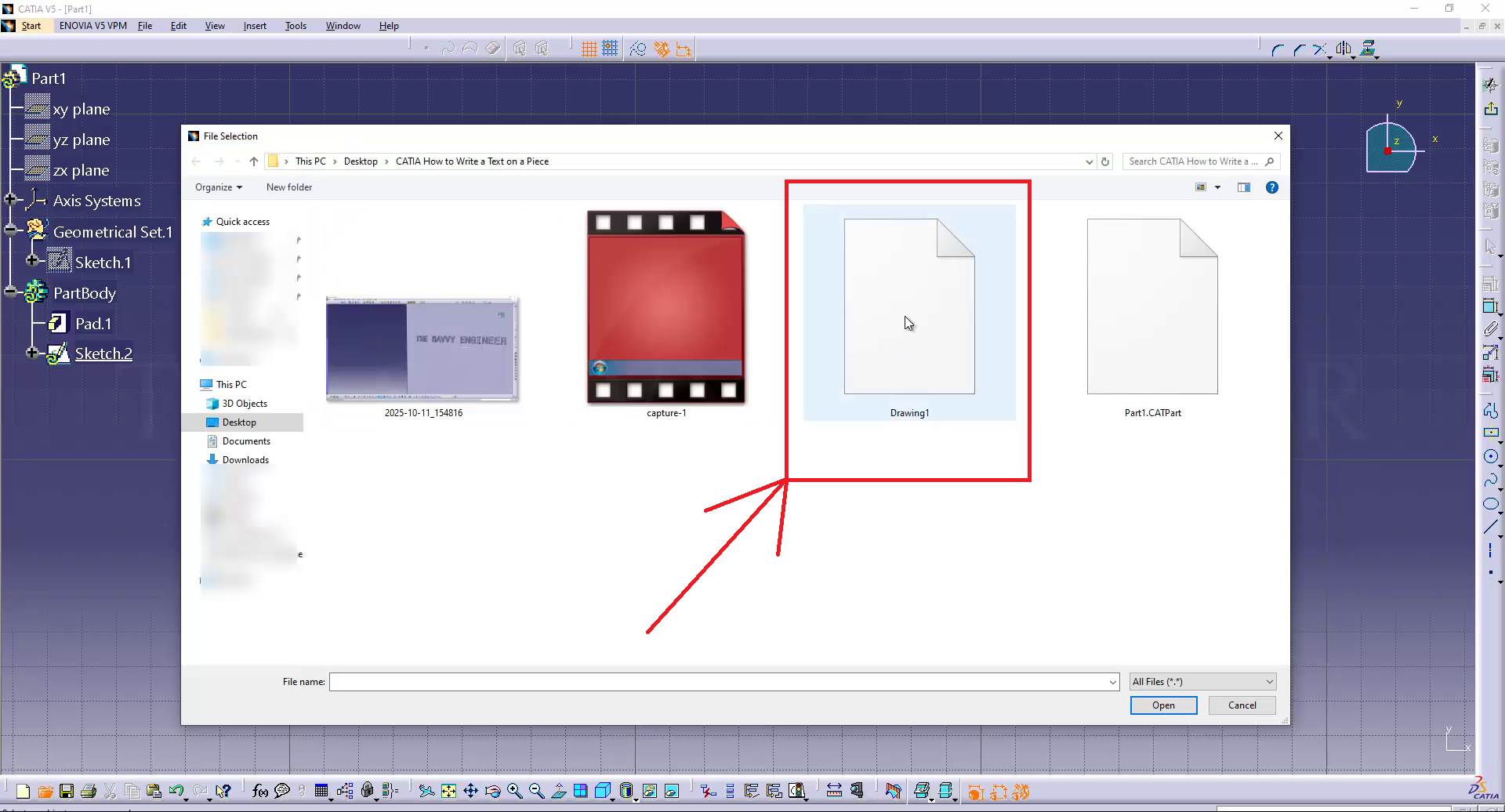
Task: Click the Save icon in bottom toolbar
Action: pos(67,791)
